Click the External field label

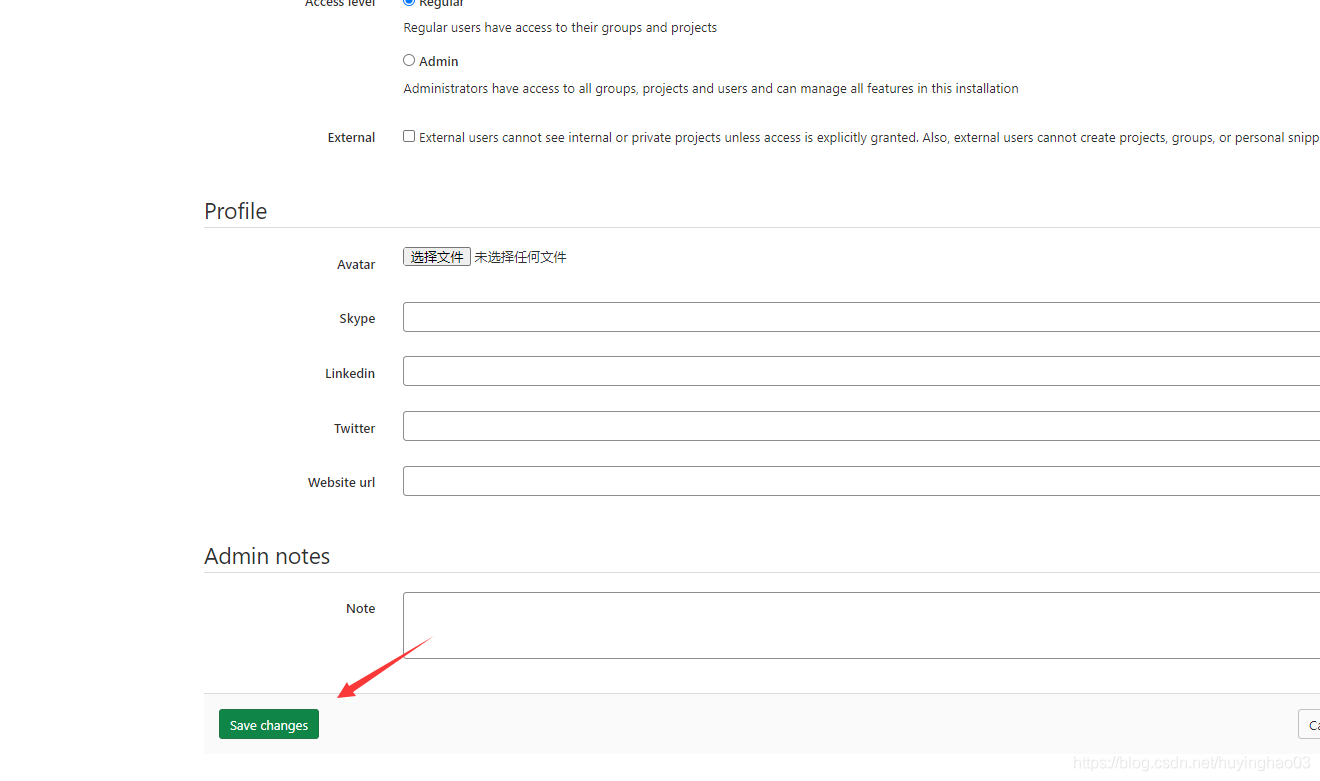pos(352,138)
